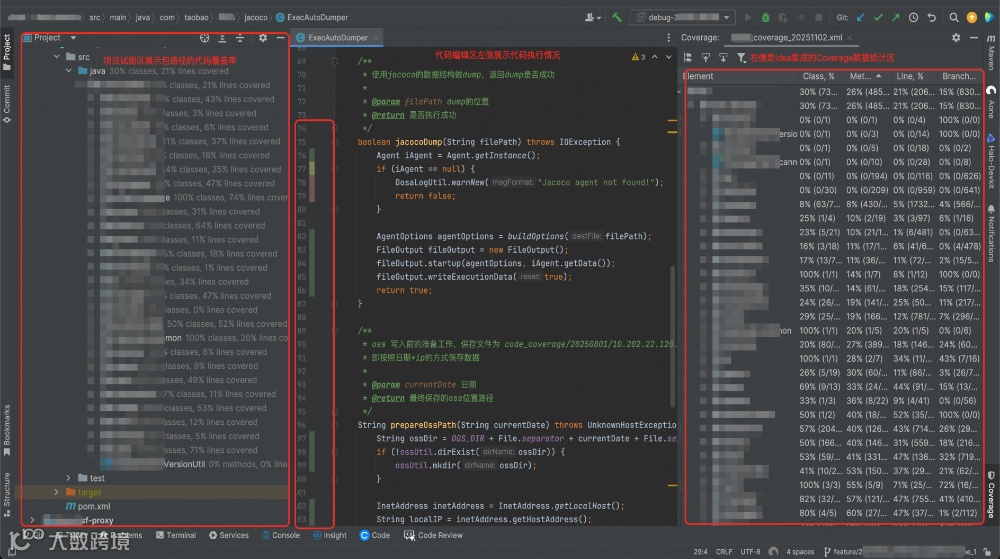Click Git Update Project blue arrow

[860, 17]
